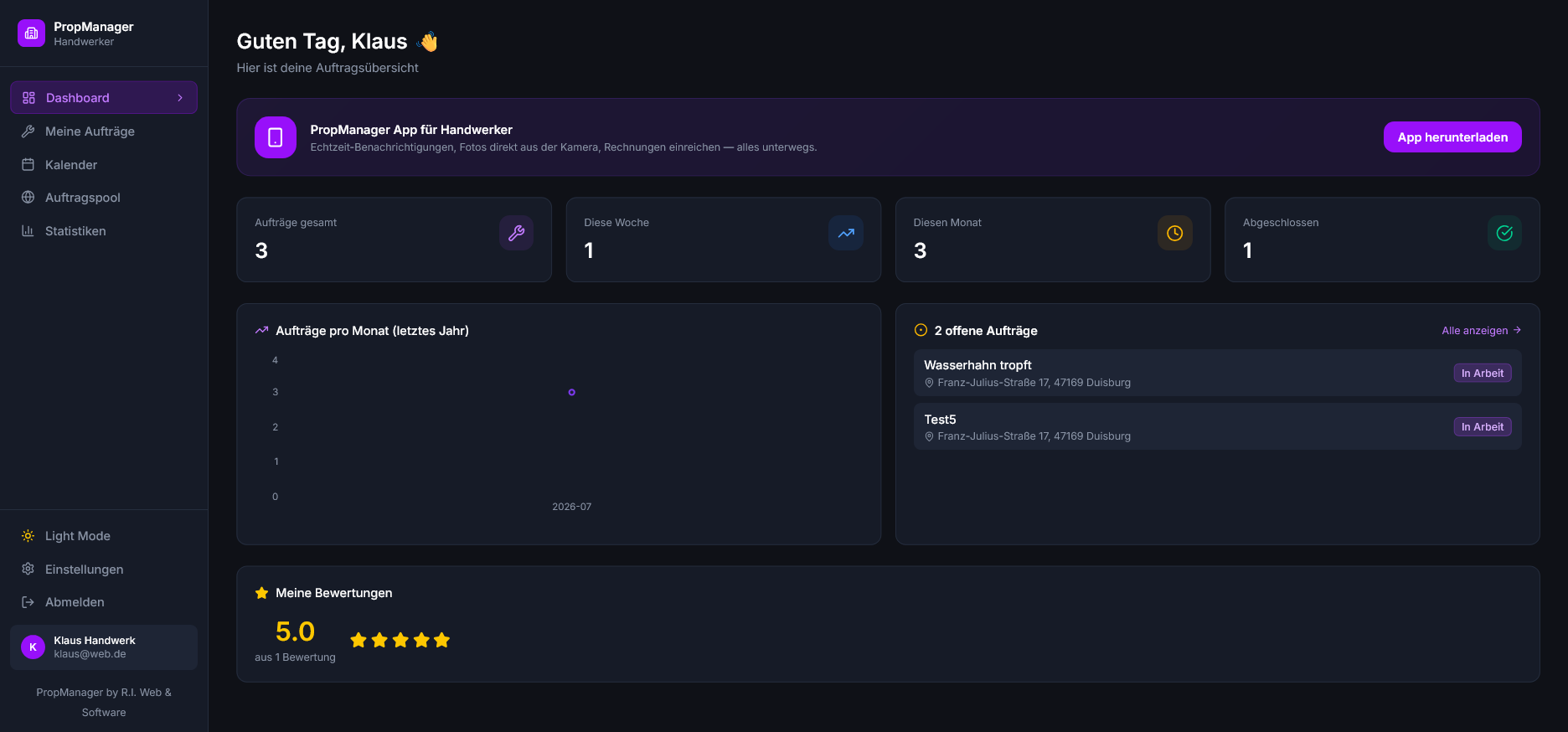Open Einstellungen in the sidebar
The image size is (1568, 732).
point(104,570)
